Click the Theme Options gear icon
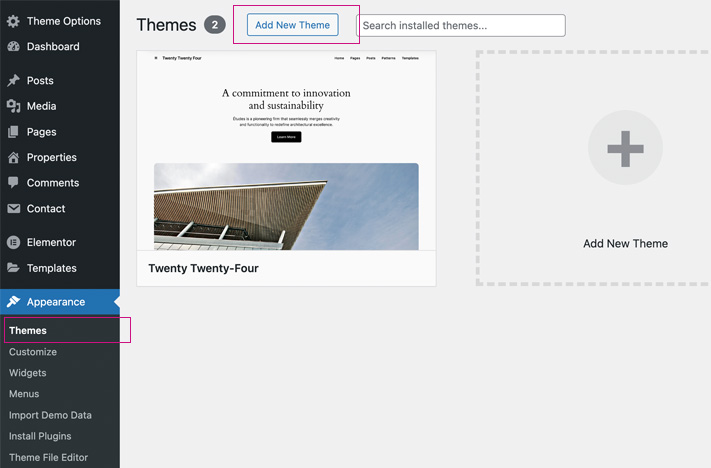 click(13, 21)
